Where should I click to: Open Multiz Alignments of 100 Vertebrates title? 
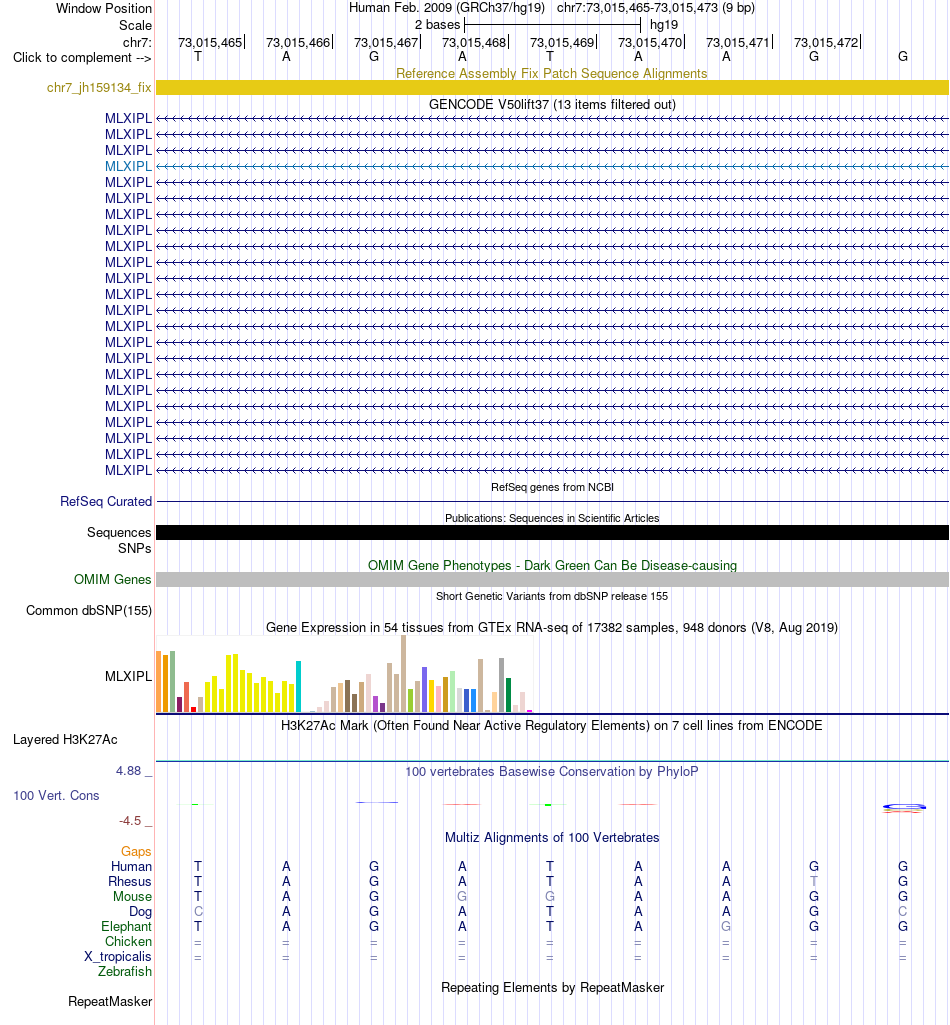[552, 838]
